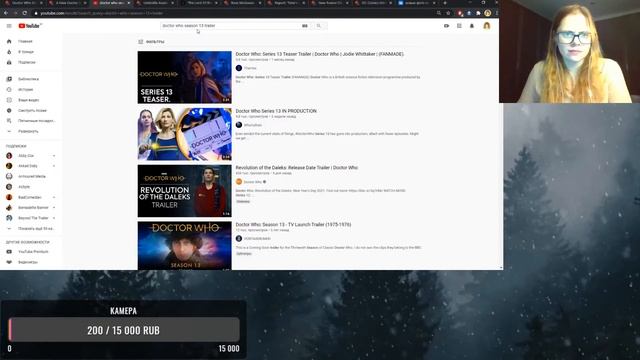Expand to show more subscriptions
Image resolution: width=640 pixels, height=360 pixels.
coord(32,229)
